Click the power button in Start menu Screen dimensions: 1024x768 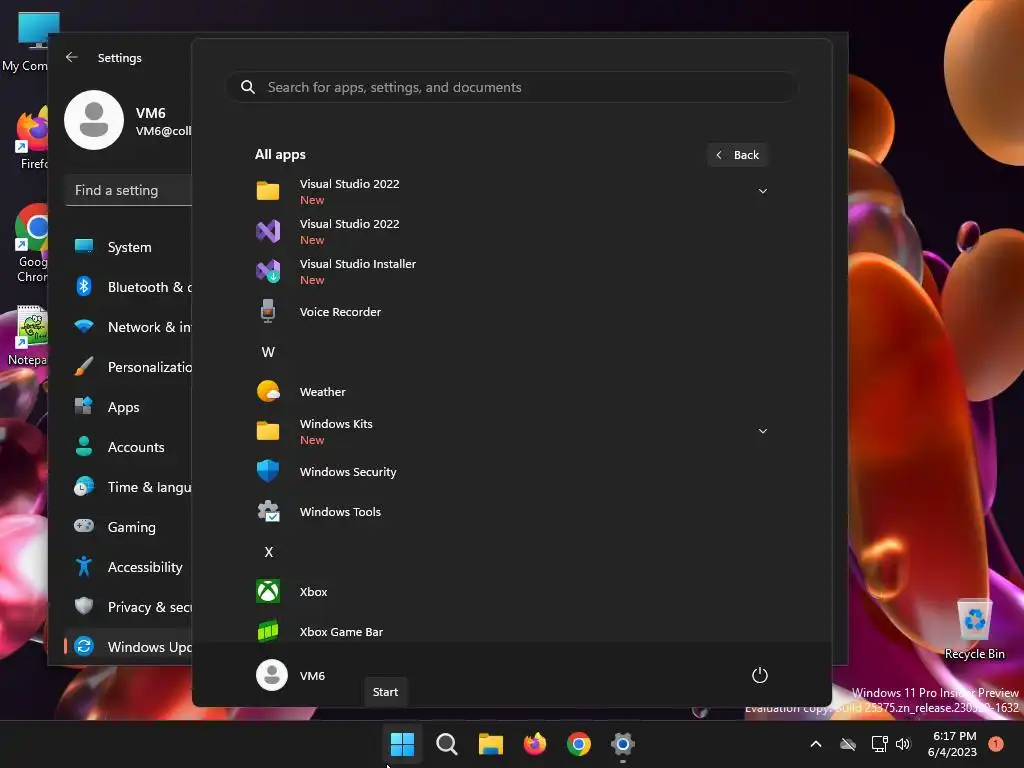point(760,675)
